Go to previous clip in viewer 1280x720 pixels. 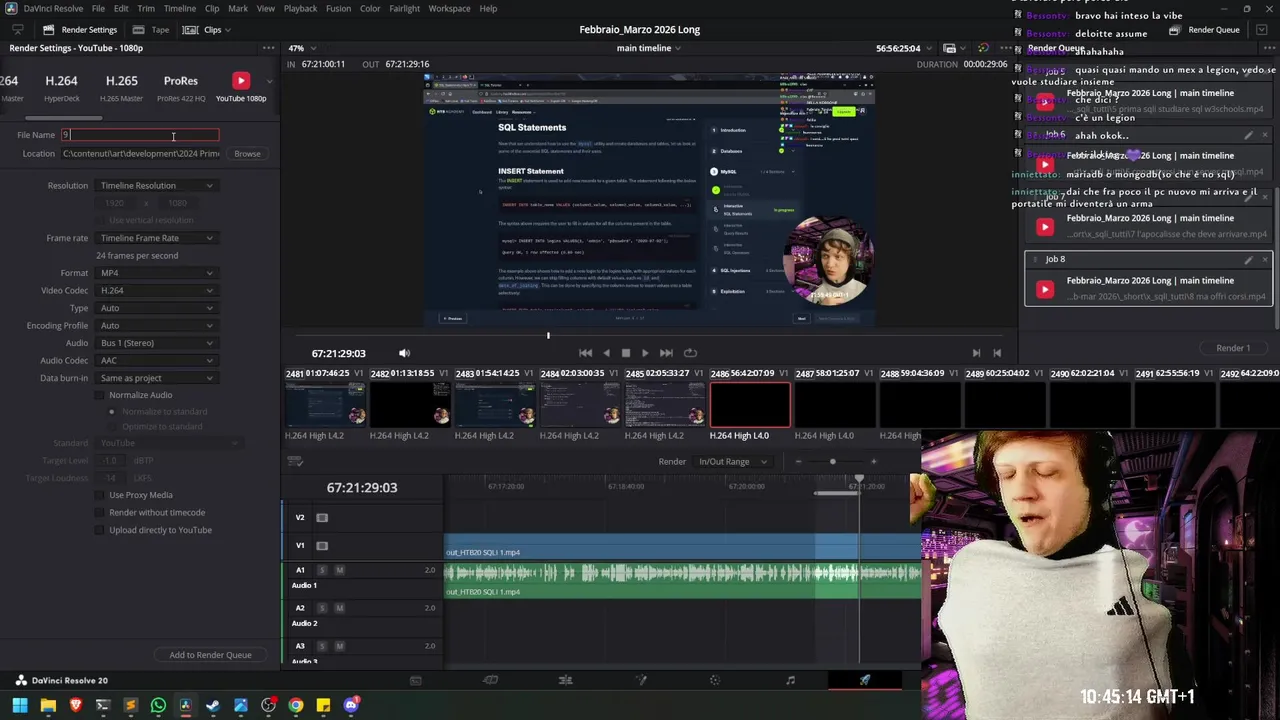997,353
